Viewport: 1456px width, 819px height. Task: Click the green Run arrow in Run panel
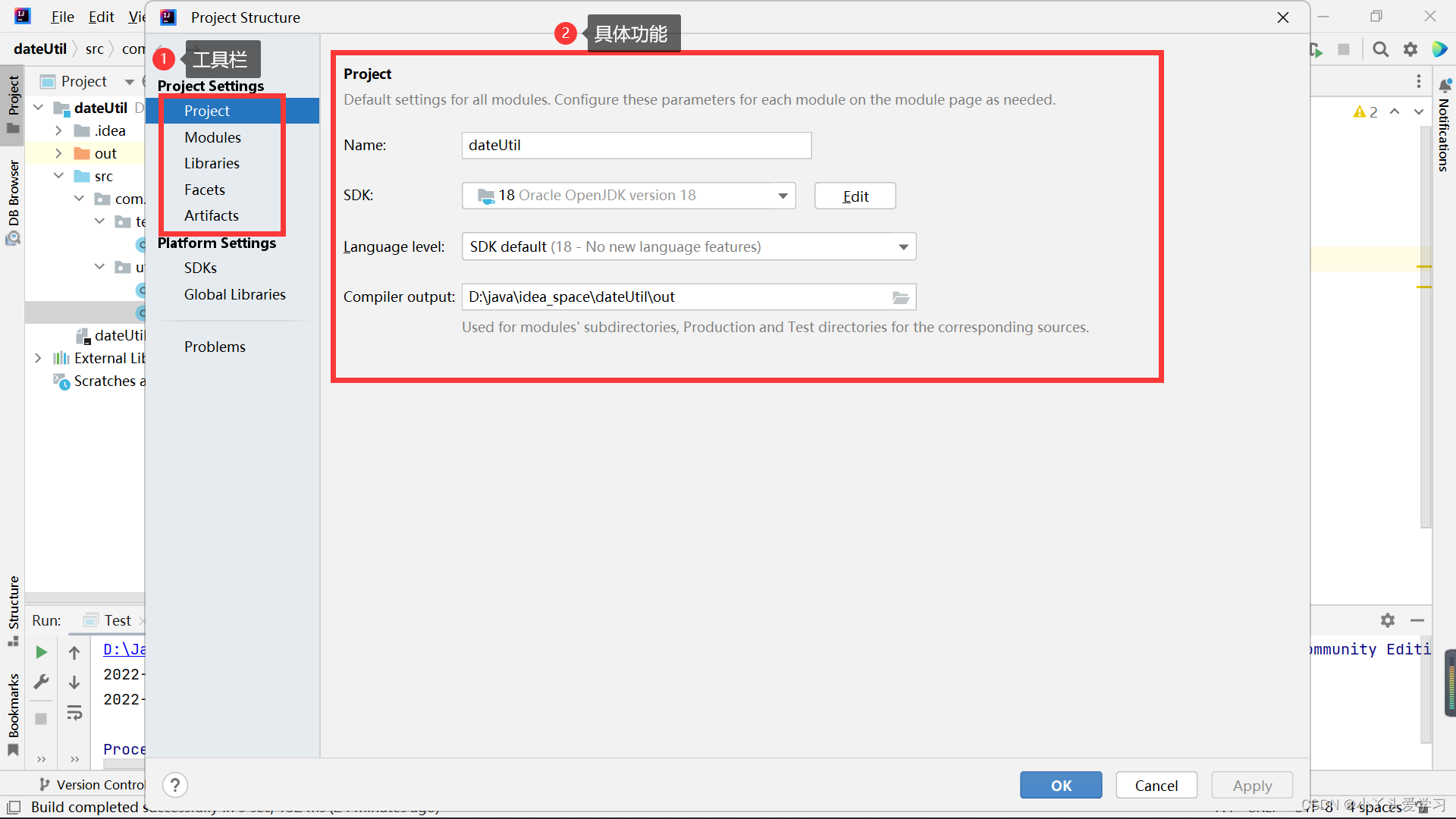click(42, 652)
